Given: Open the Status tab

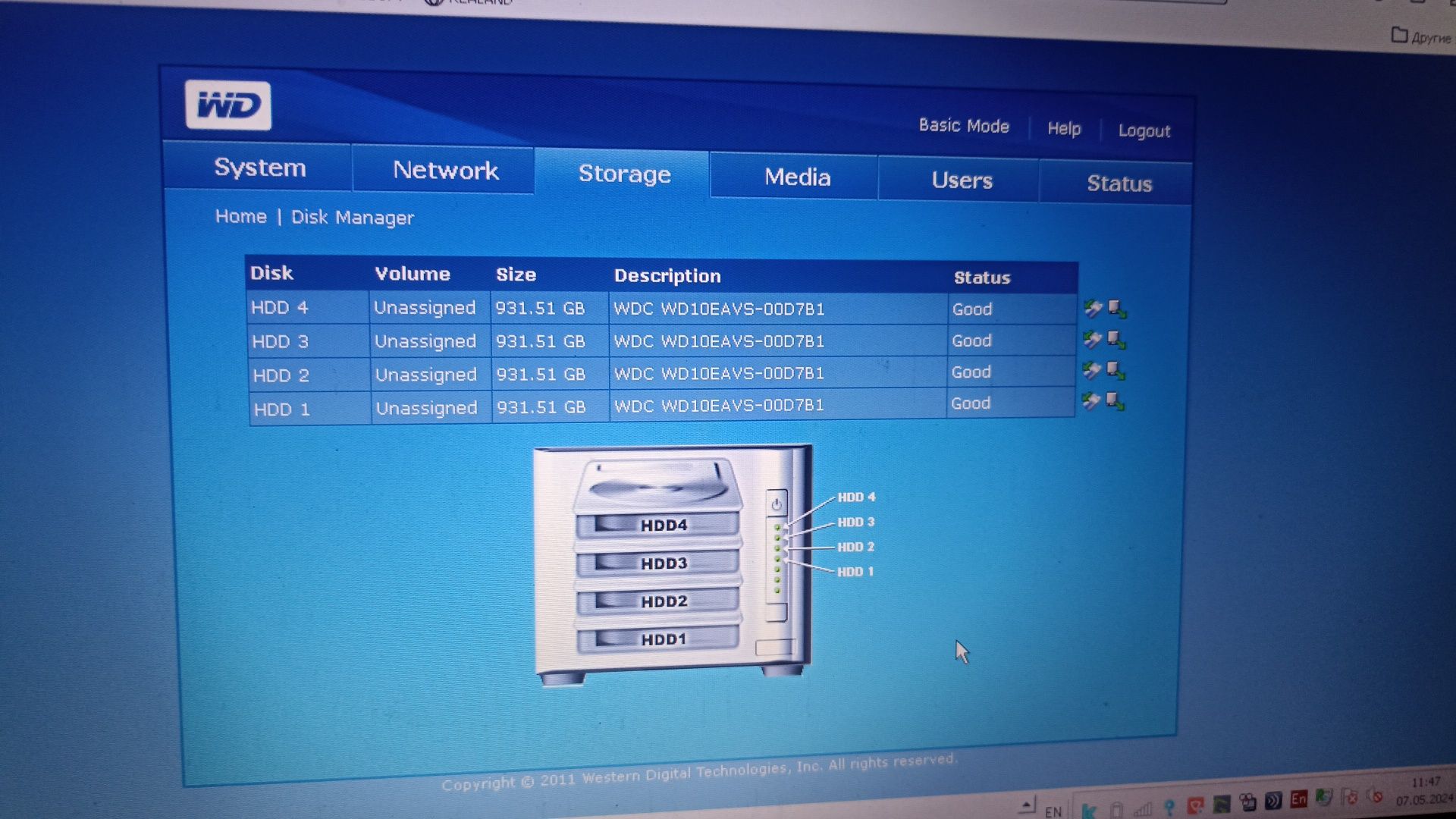Looking at the screenshot, I should click(1119, 184).
